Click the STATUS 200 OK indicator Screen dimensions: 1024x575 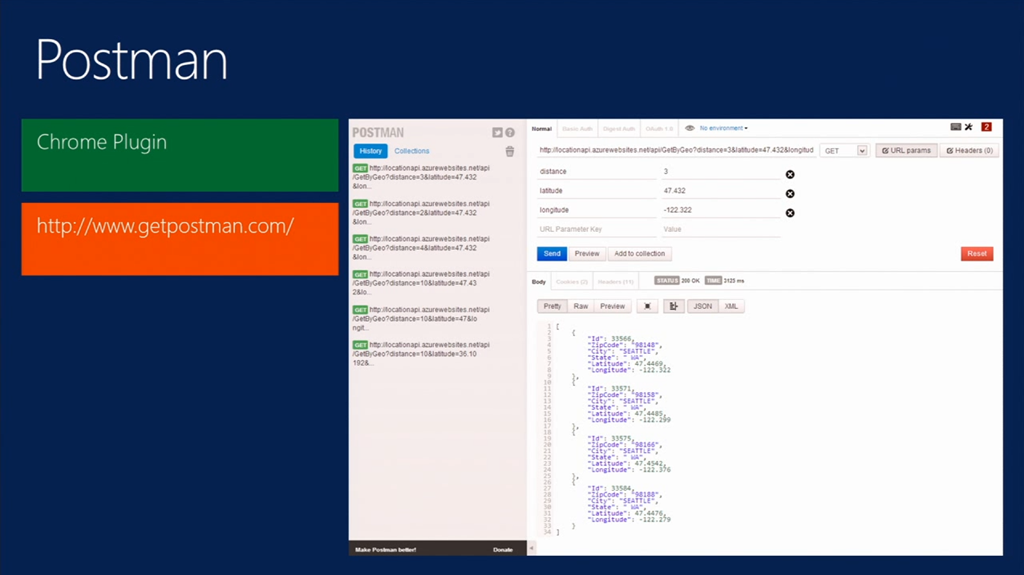coord(677,280)
